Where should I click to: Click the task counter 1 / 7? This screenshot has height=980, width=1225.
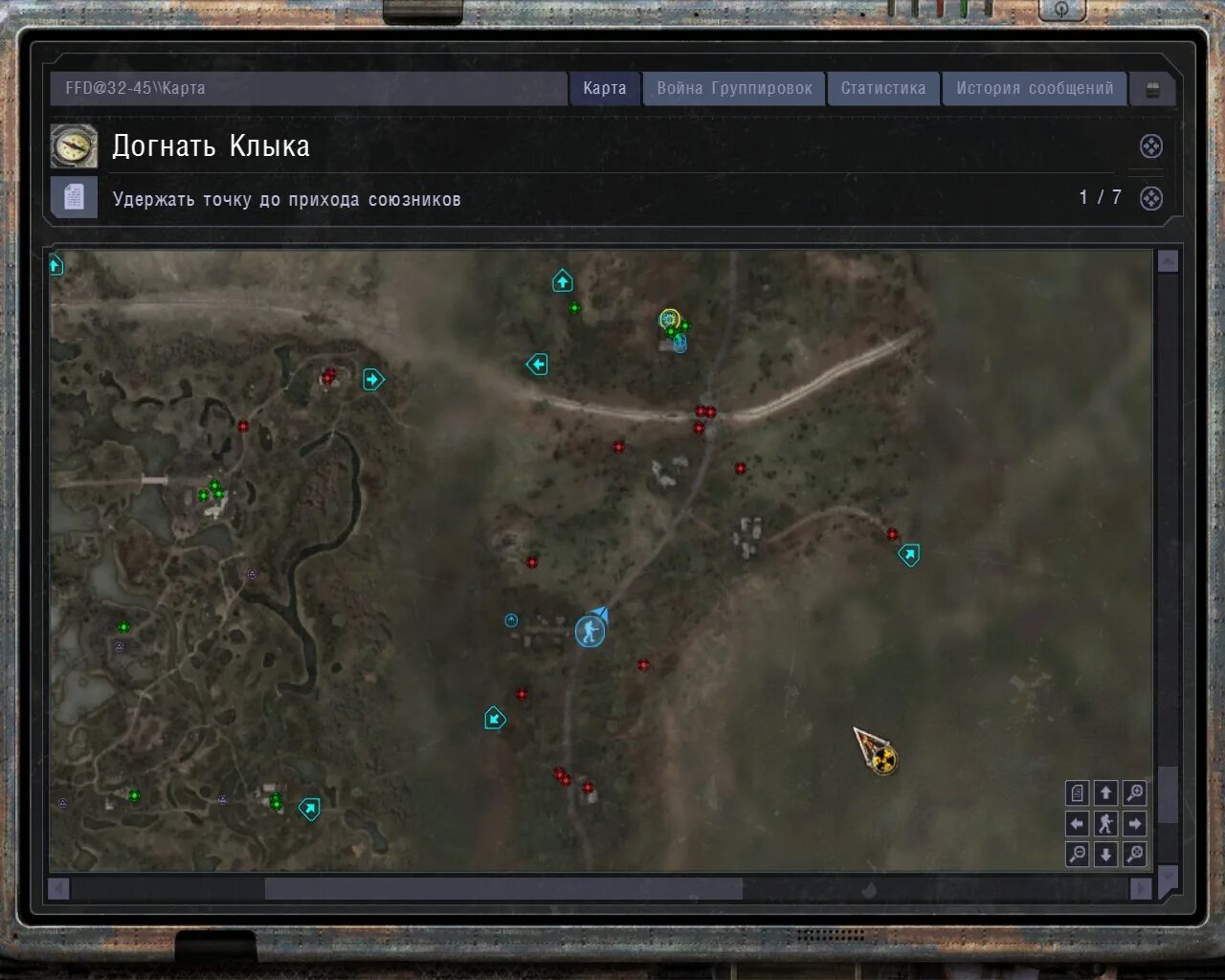1100,197
